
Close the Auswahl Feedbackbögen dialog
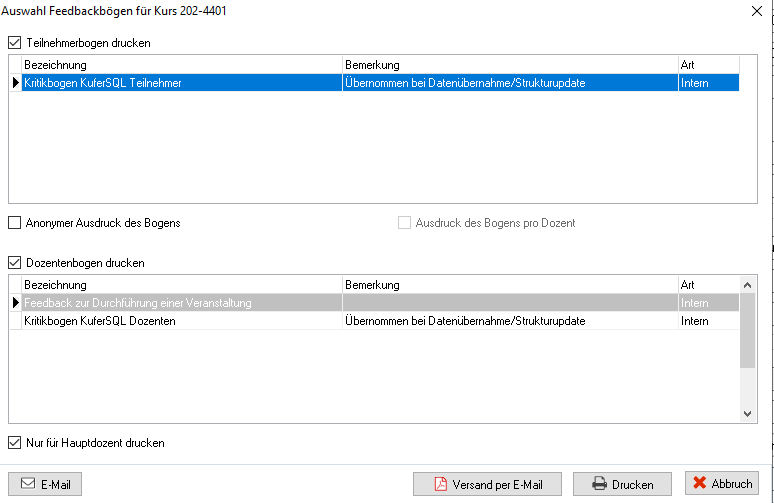click(757, 11)
